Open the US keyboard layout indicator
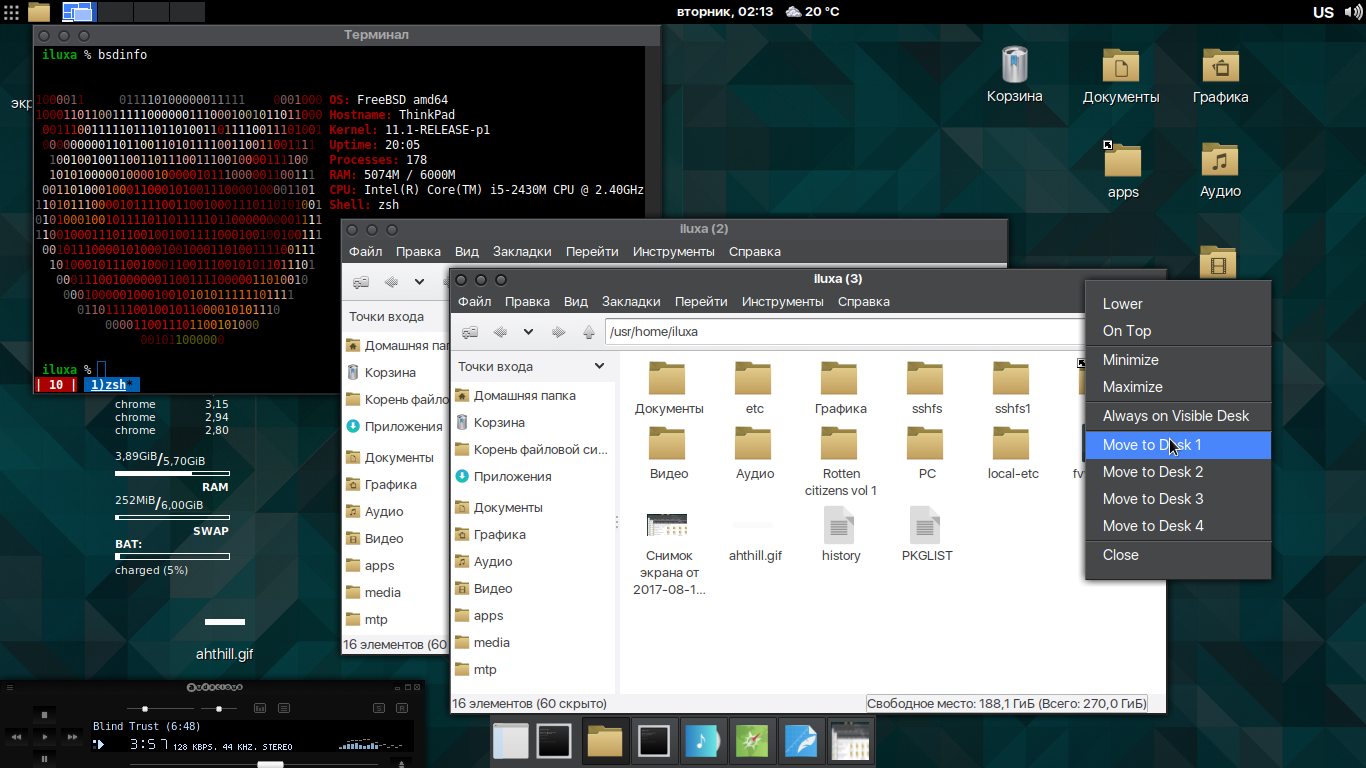 tap(1323, 12)
